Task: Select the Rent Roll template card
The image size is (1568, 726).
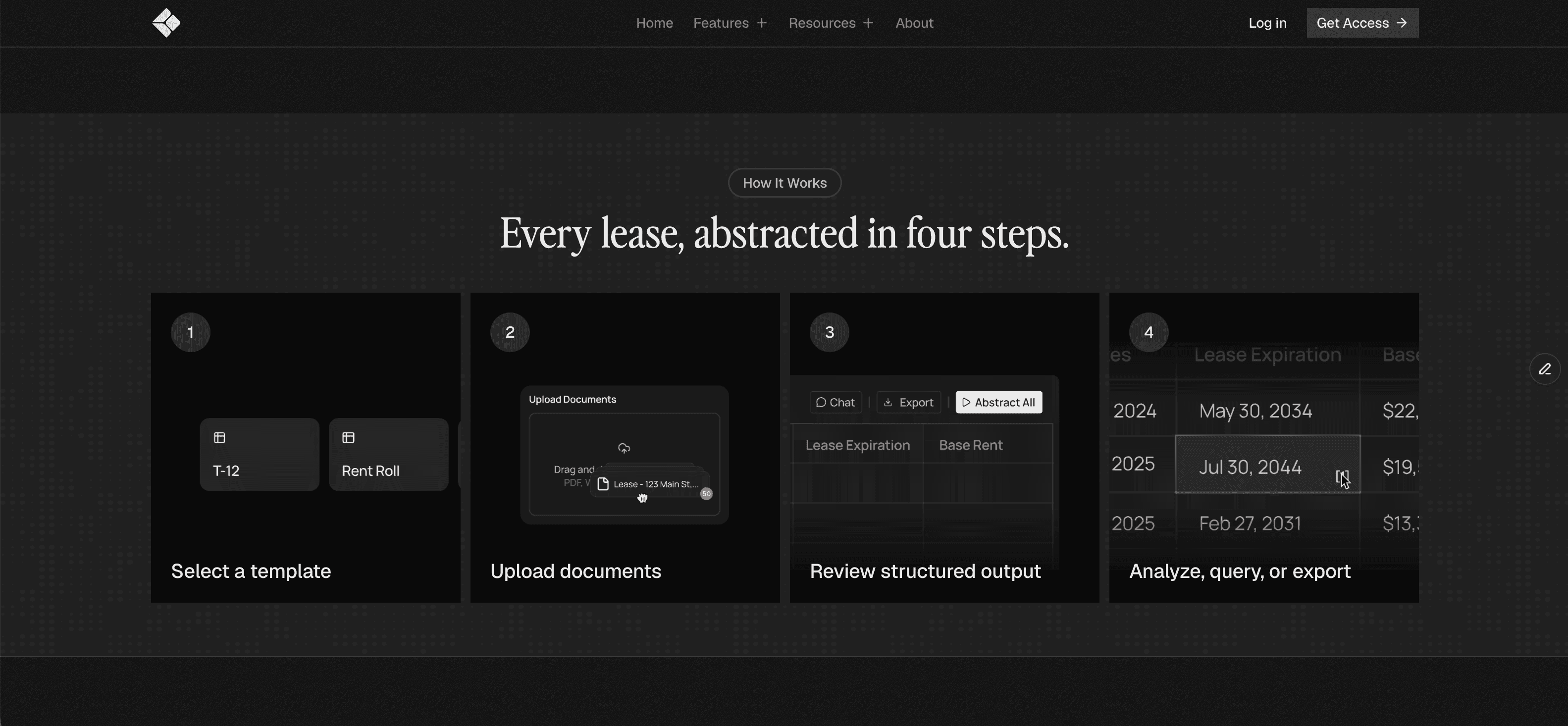Action: pyautogui.click(x=388, y=454)
